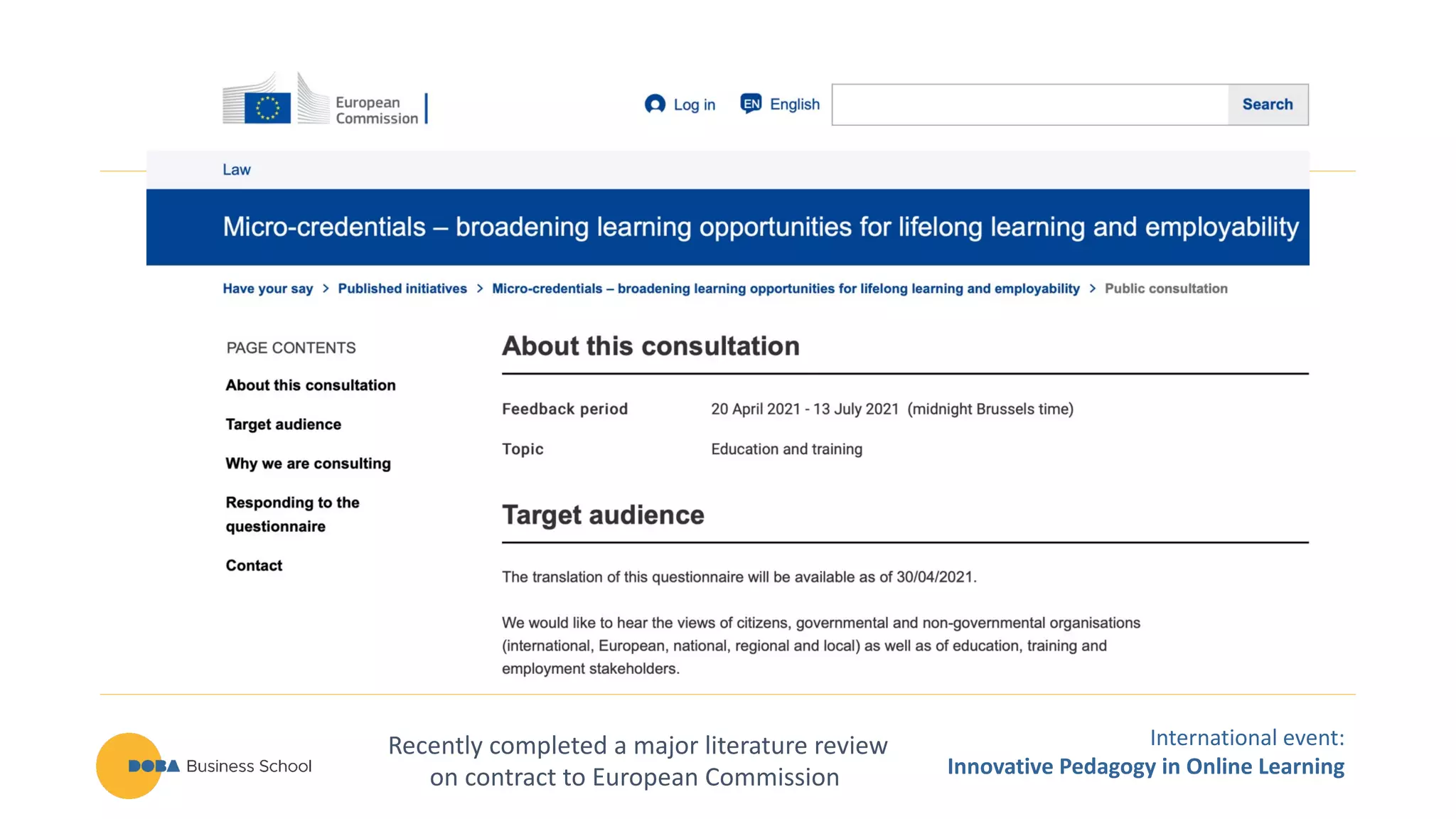Click the EN language icon
The image size is (1456, 819).
point(751,104)
